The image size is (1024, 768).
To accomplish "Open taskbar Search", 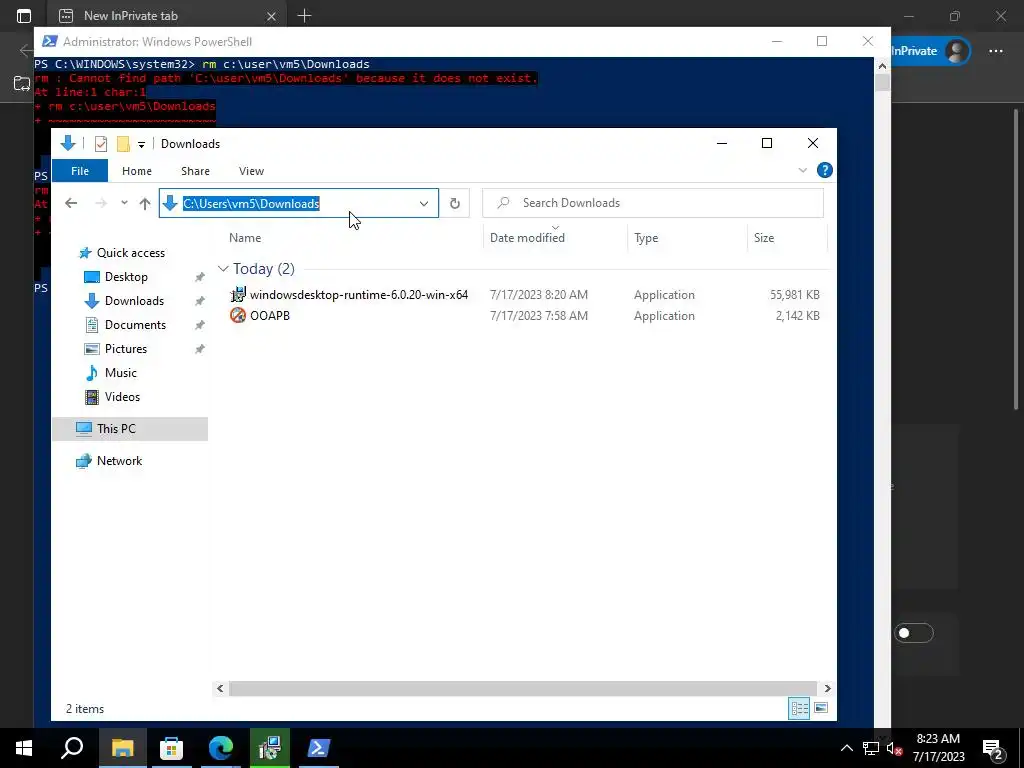I will tap(72, 748).
